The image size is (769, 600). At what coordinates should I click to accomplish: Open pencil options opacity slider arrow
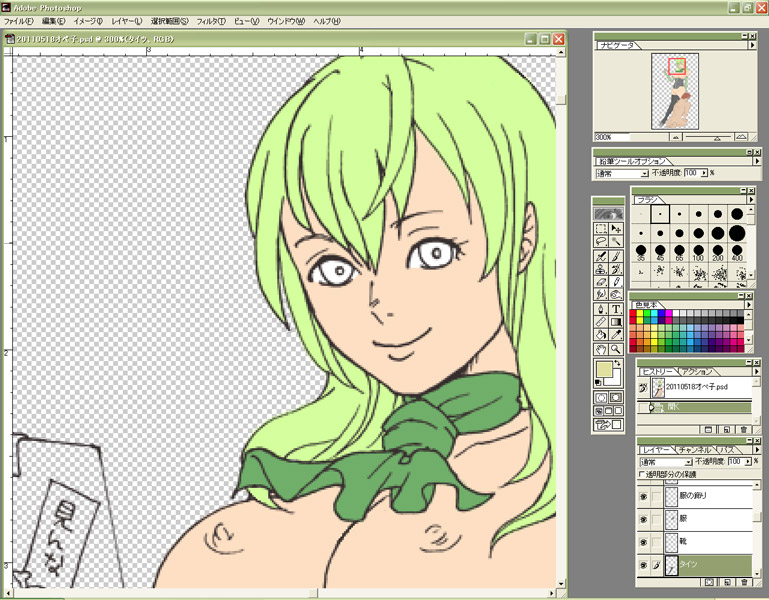[704, 173]
